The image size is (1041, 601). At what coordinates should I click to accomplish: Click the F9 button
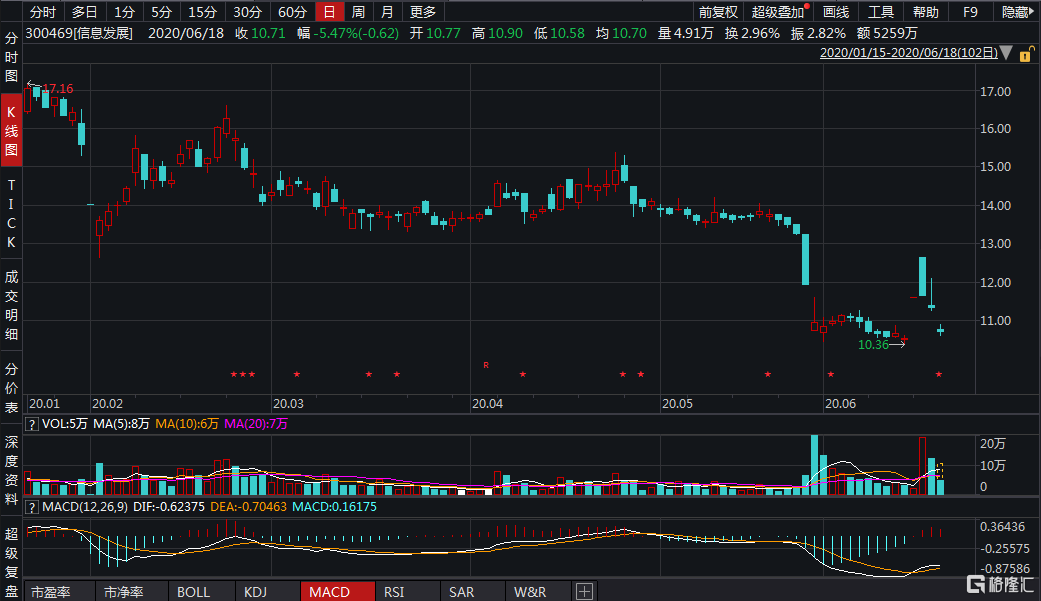[x=971, y=12]
